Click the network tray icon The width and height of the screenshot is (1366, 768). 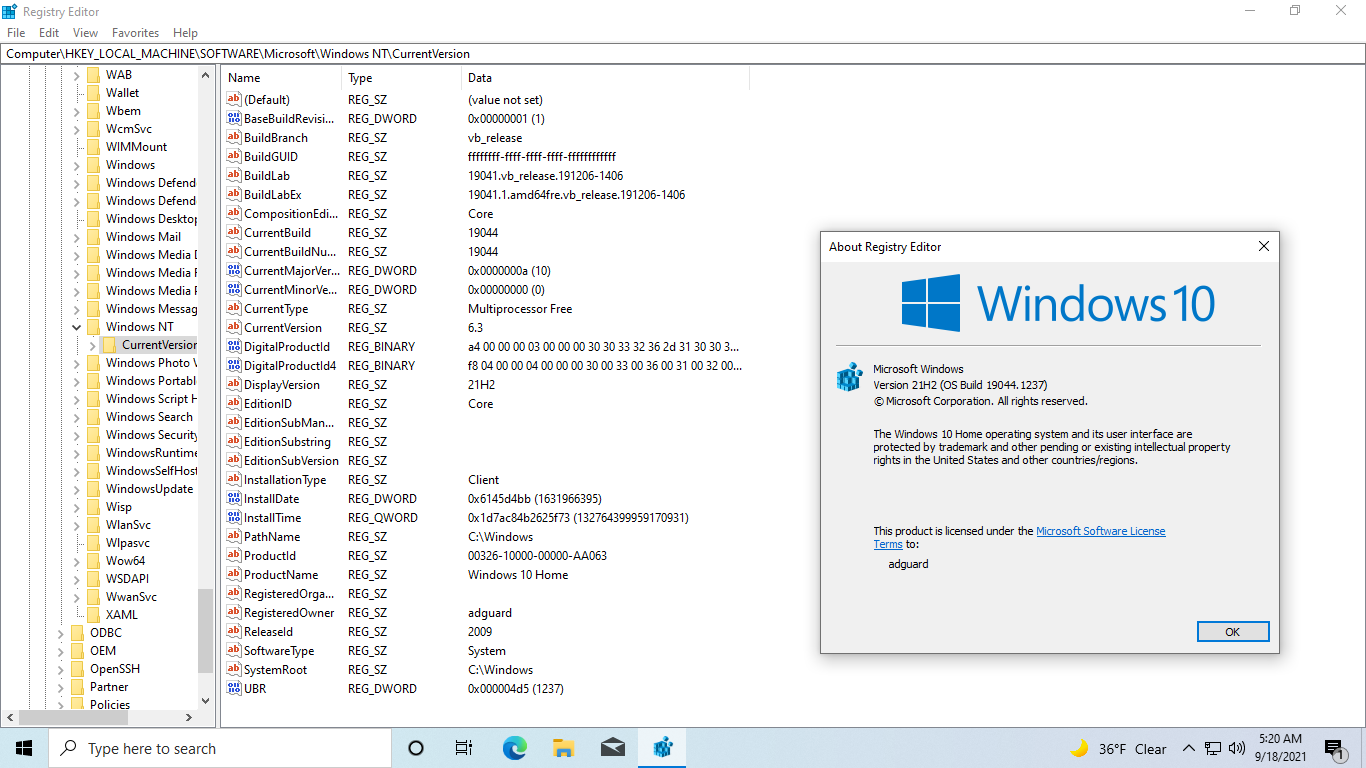[1213, 748]
